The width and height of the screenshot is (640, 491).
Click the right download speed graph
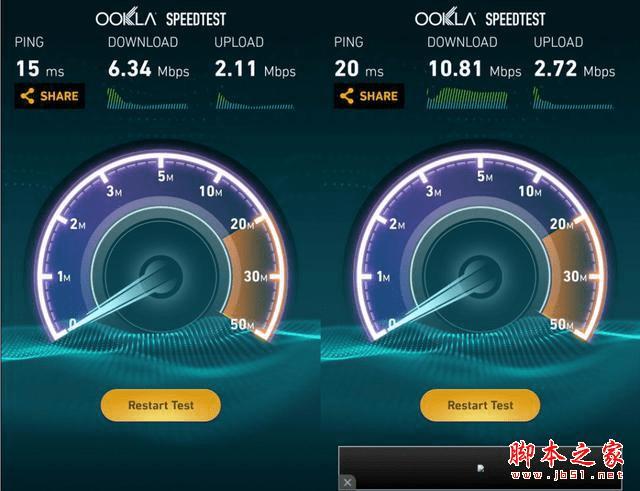pyautogui.click(x=467, y=99)
